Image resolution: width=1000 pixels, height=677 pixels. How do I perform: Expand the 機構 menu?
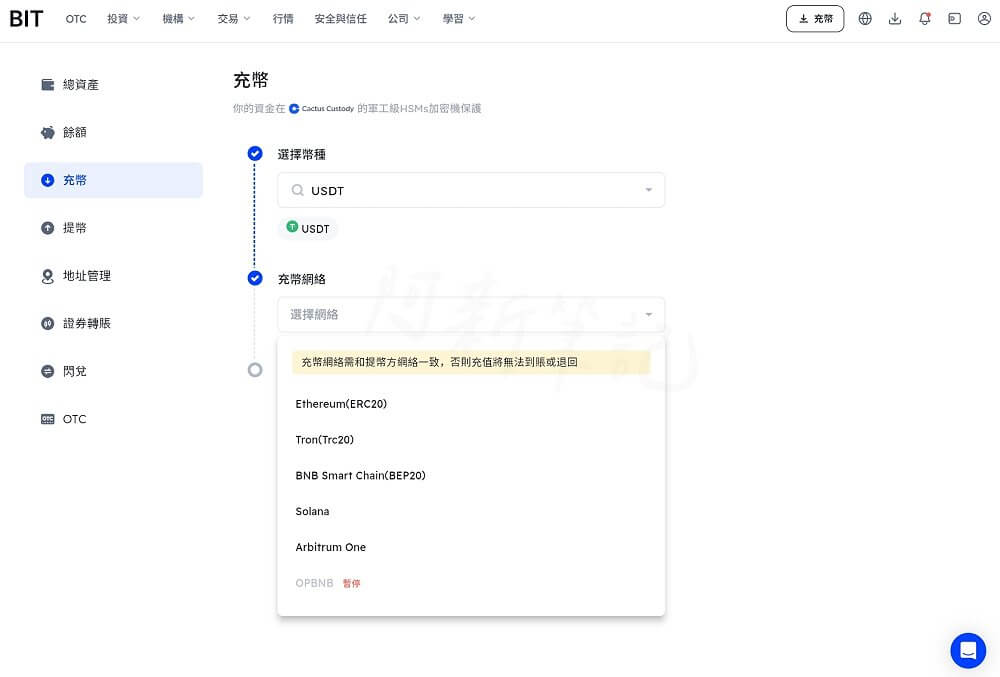(179, 18)
